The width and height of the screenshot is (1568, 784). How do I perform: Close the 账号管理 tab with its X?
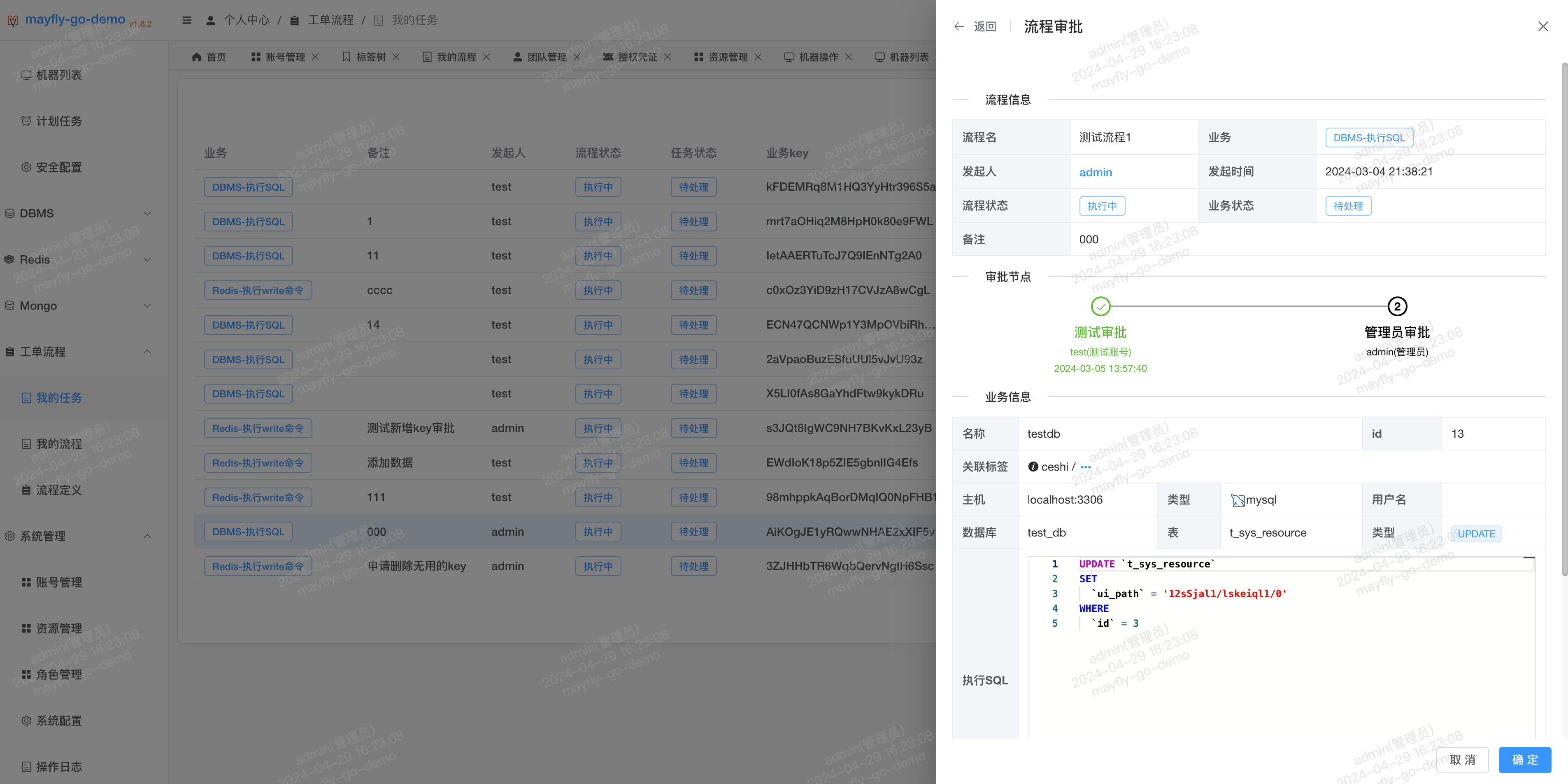pyautogui.click(x=315, y=57)
